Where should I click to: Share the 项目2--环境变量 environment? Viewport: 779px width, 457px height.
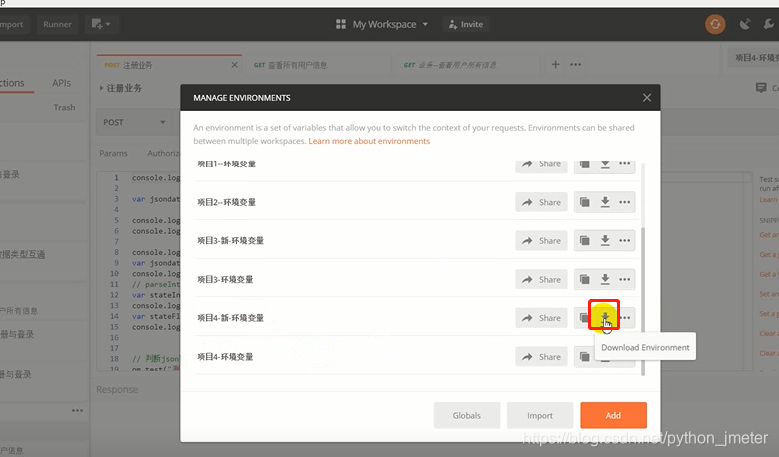[541, 202]
